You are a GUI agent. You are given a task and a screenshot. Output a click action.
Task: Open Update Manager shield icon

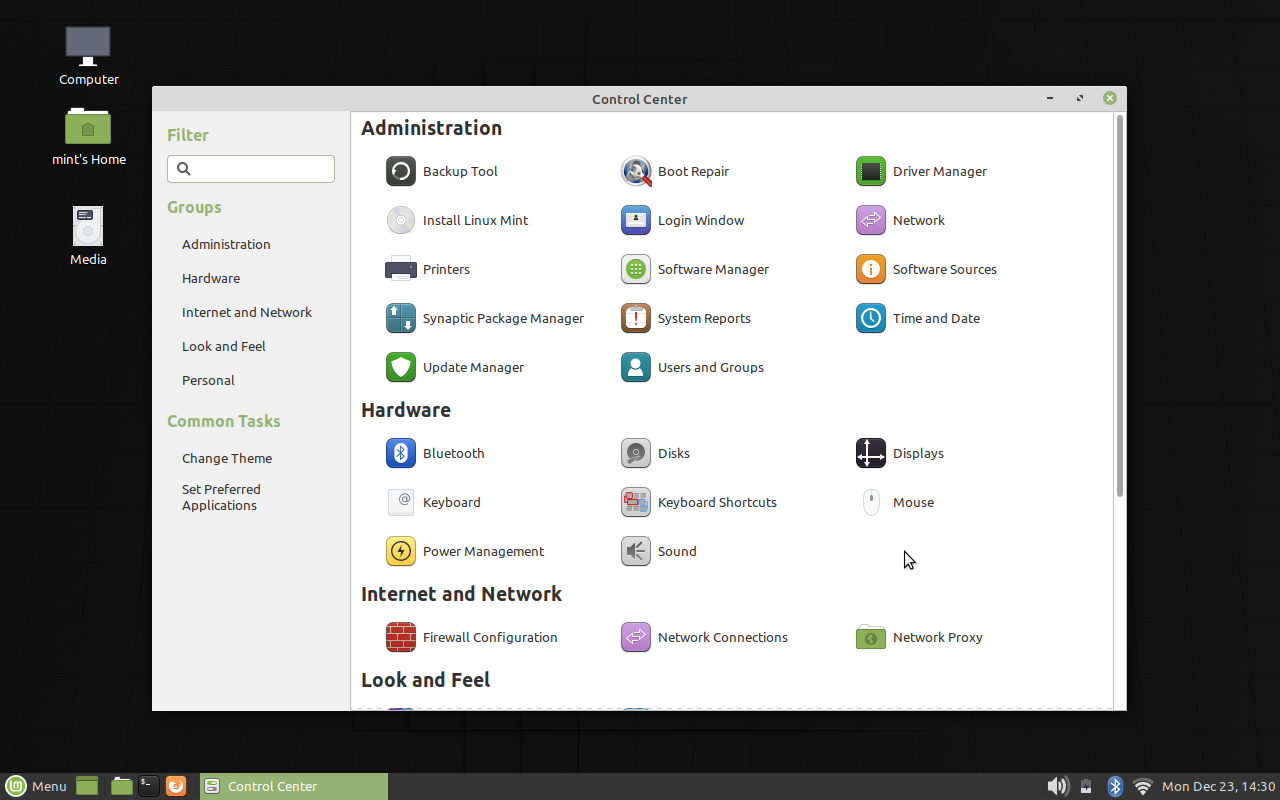pyautogui.click(x=401, y=367)
